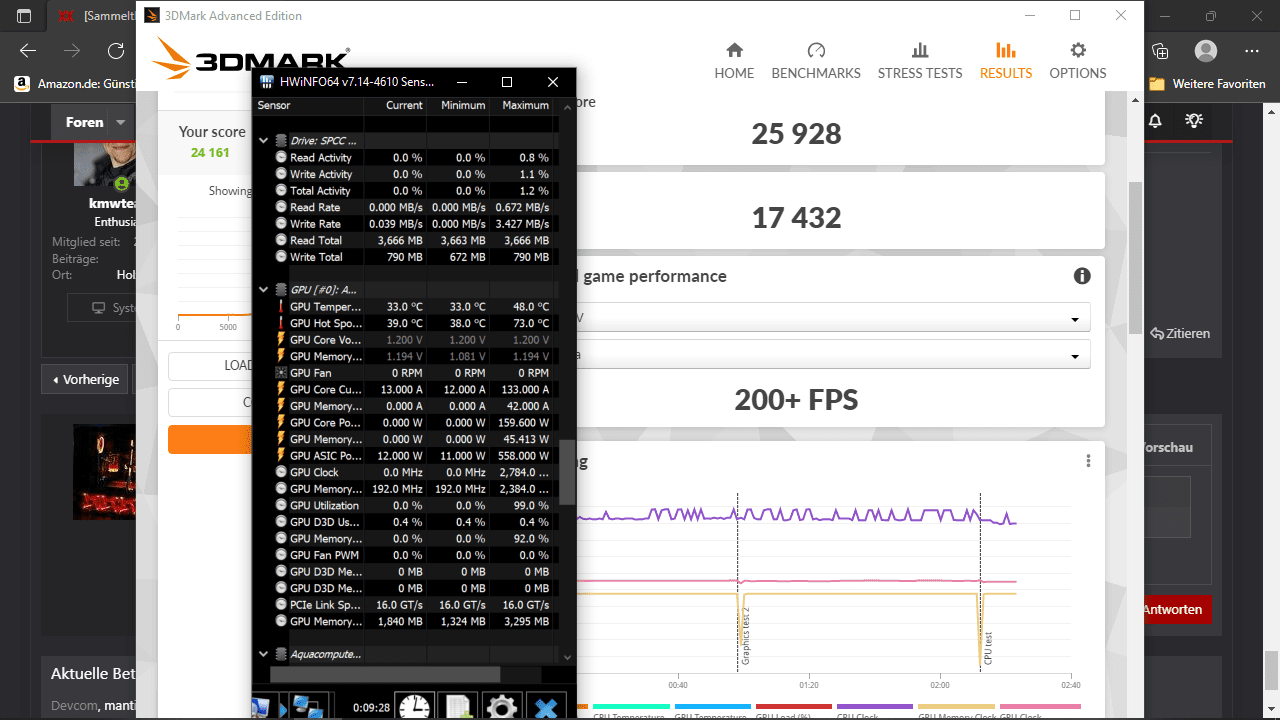Select the PCIe Link Speed row
Image resolution: width=1280 pixels, height=720 pixels.
coord(404,605)
